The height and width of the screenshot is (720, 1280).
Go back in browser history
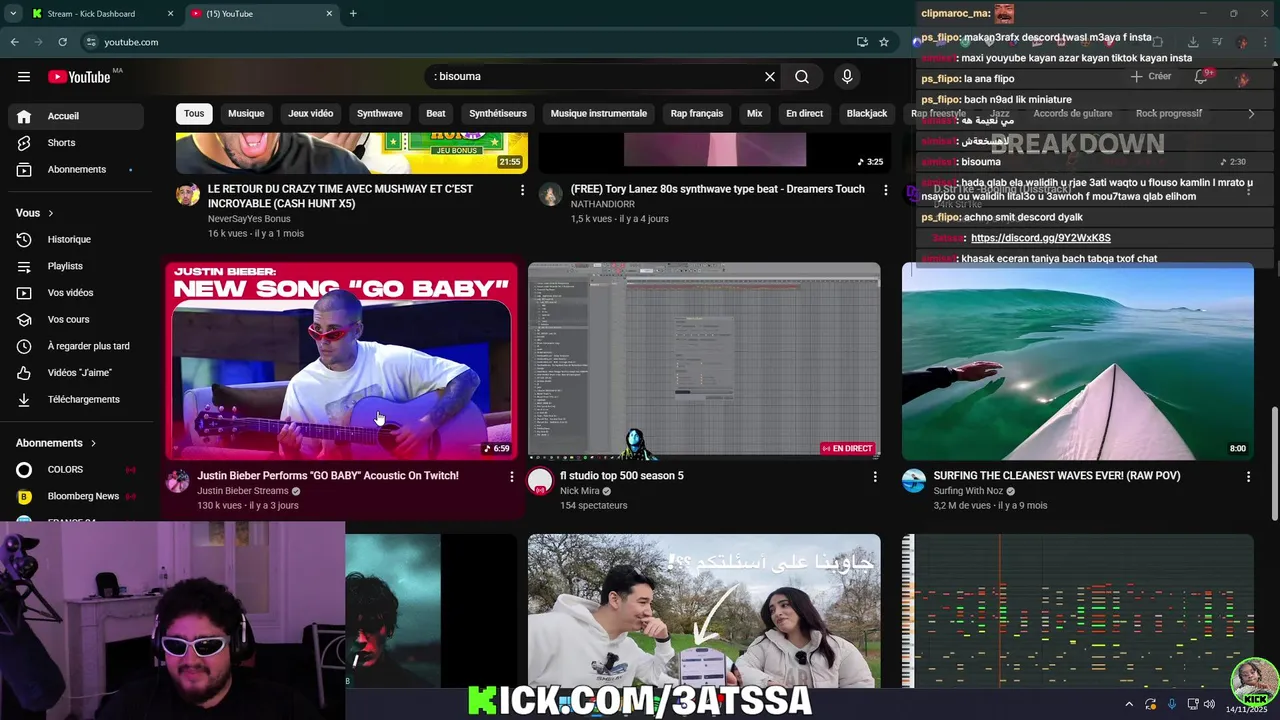tap(14, 42)
